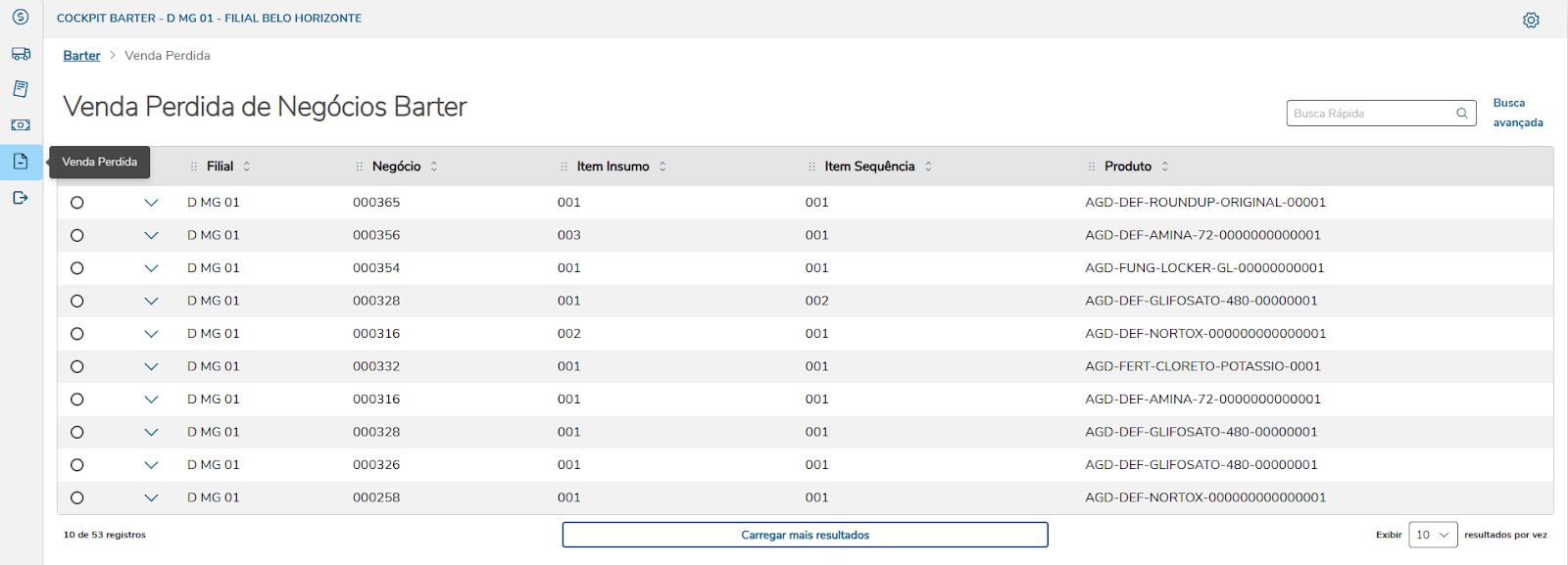Click the dollar coin sidebar icon
The width and height of the screenshot is (1568, 565).
21,18
